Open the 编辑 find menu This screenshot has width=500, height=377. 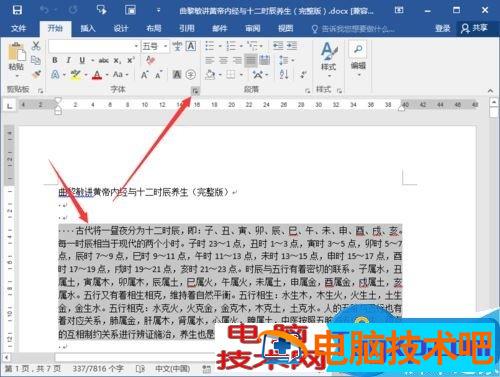(x=358, y=59)
